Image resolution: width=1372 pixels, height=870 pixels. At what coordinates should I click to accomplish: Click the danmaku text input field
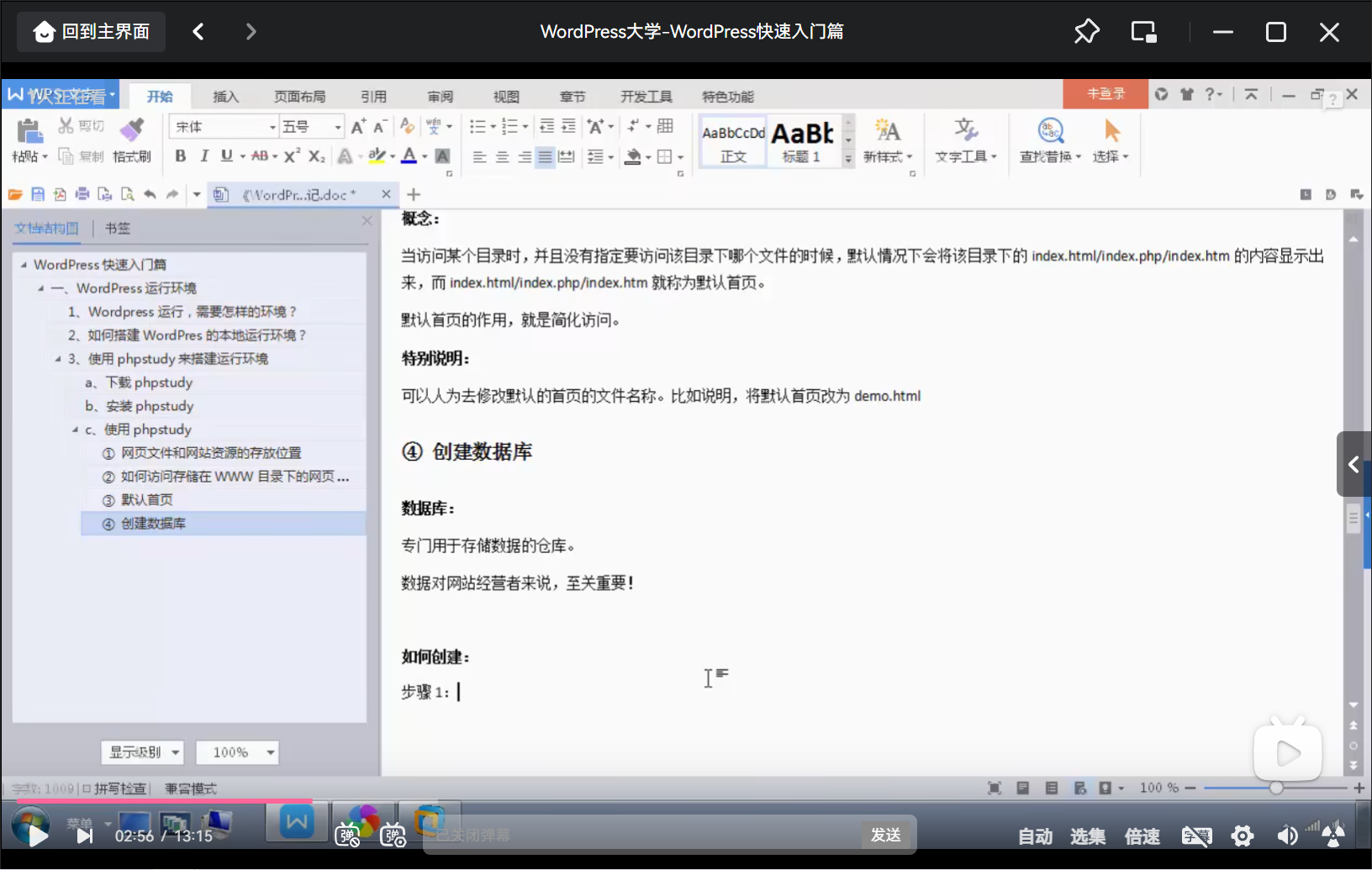coord(643,835)
